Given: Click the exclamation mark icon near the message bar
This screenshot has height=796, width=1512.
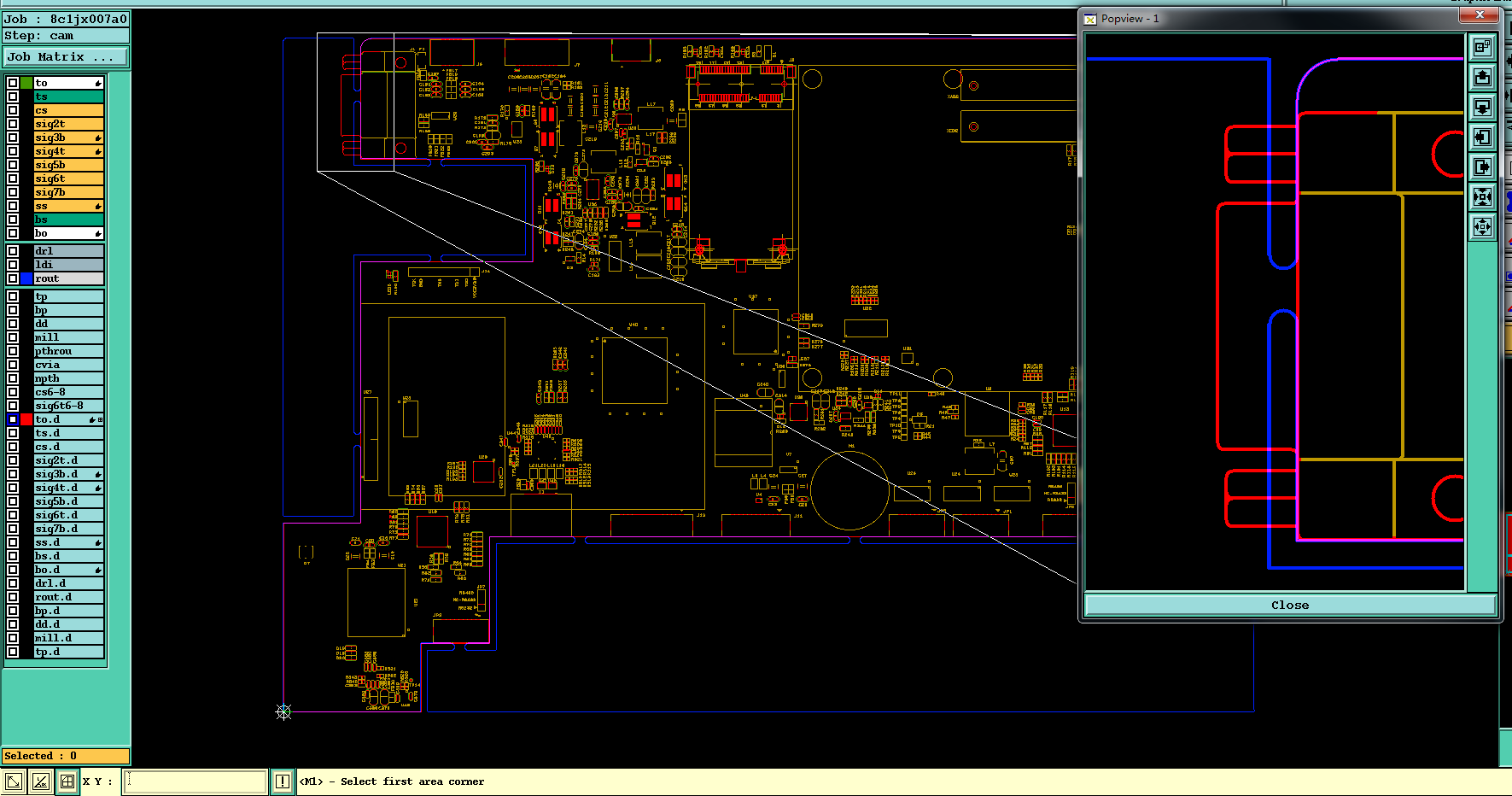Looking at the screenshot, I should (x=283, y=781).
